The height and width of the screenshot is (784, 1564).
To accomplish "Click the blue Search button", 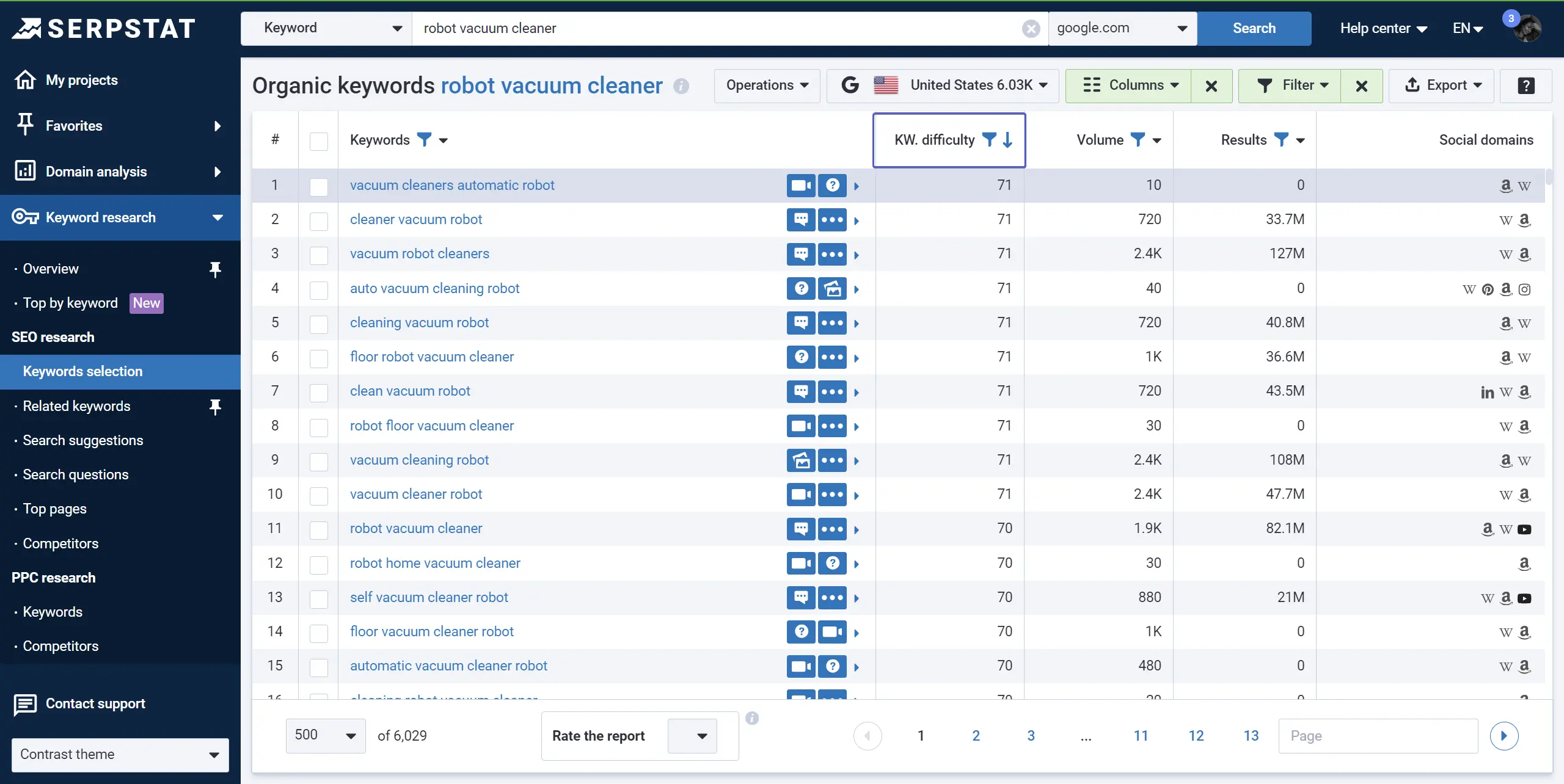I will (x=1254, y=29).
